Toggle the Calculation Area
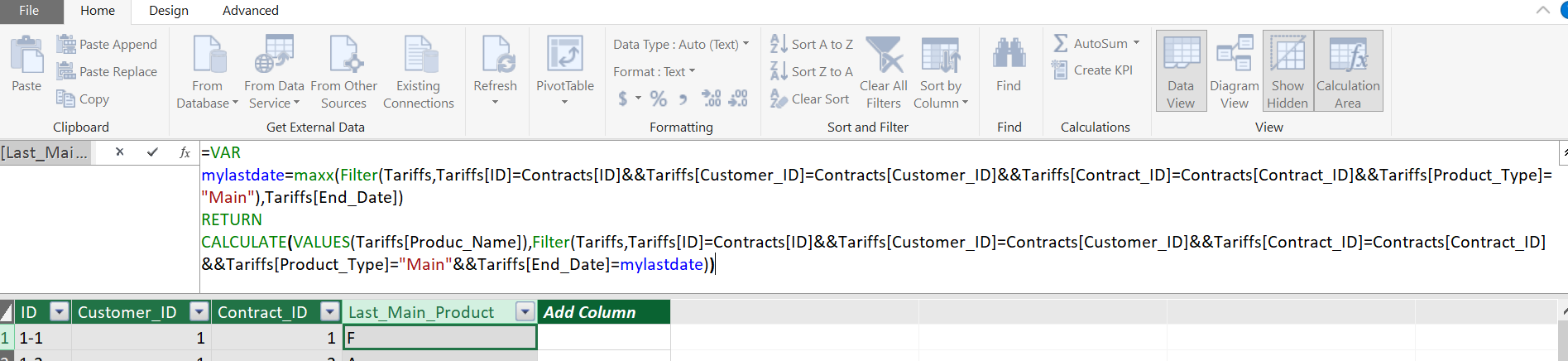The height and width of the screenshot is (361, 1568). tap(1348, 71)
